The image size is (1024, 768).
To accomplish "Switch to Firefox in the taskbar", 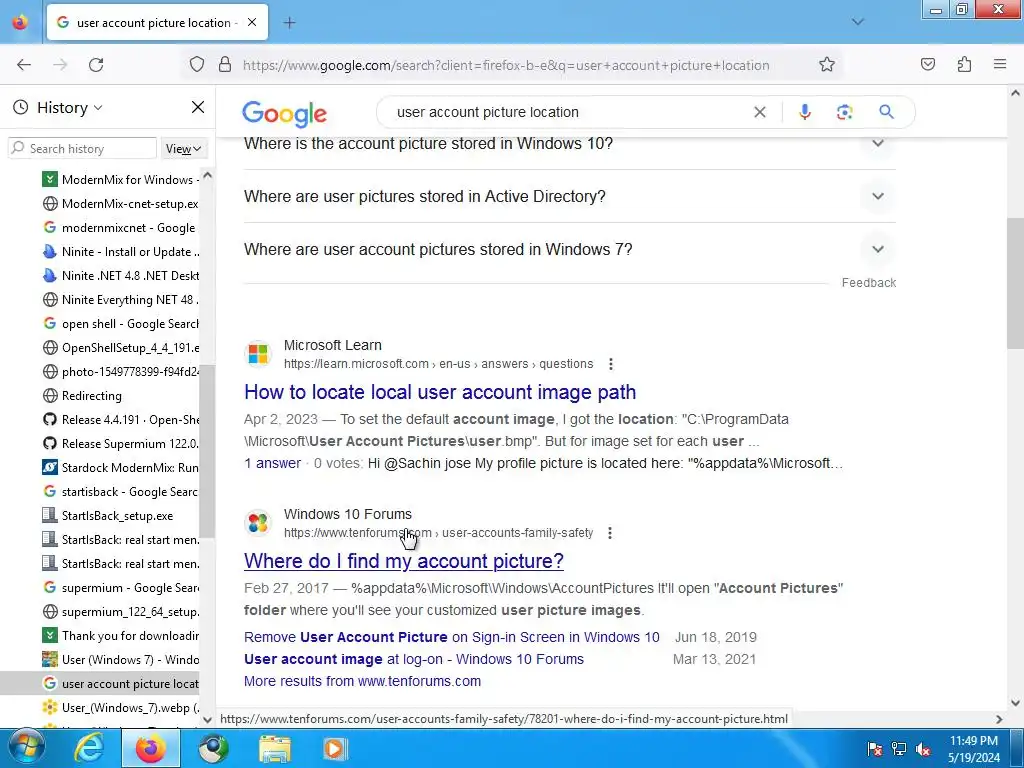I will [x=150, y=749].
